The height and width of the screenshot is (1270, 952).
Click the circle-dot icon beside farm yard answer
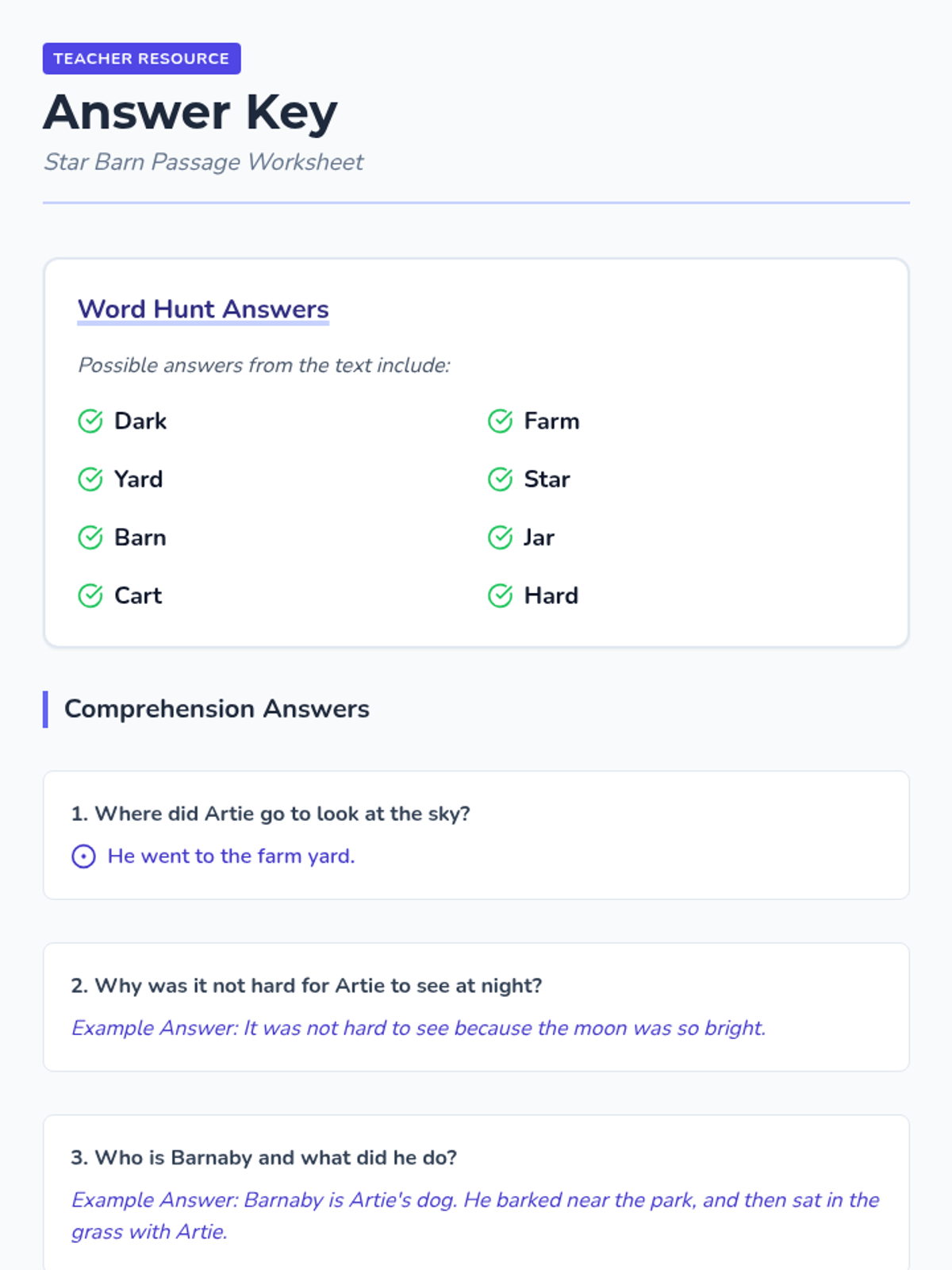(84, 856)
